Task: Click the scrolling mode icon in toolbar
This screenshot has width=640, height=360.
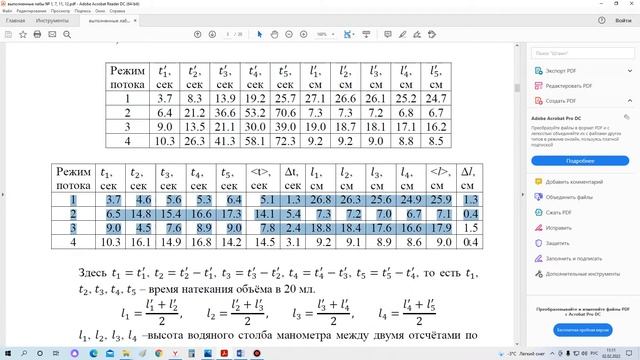Action: (366, 35)
